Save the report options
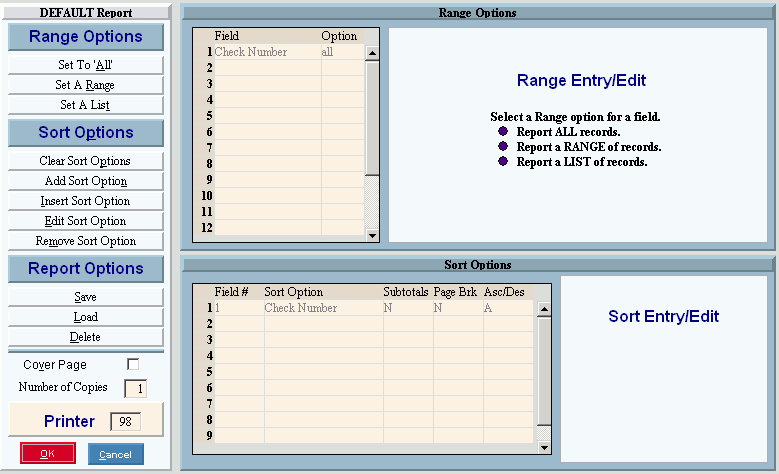The height and width of the screenshot is (474, 779). tap(85, 297)
